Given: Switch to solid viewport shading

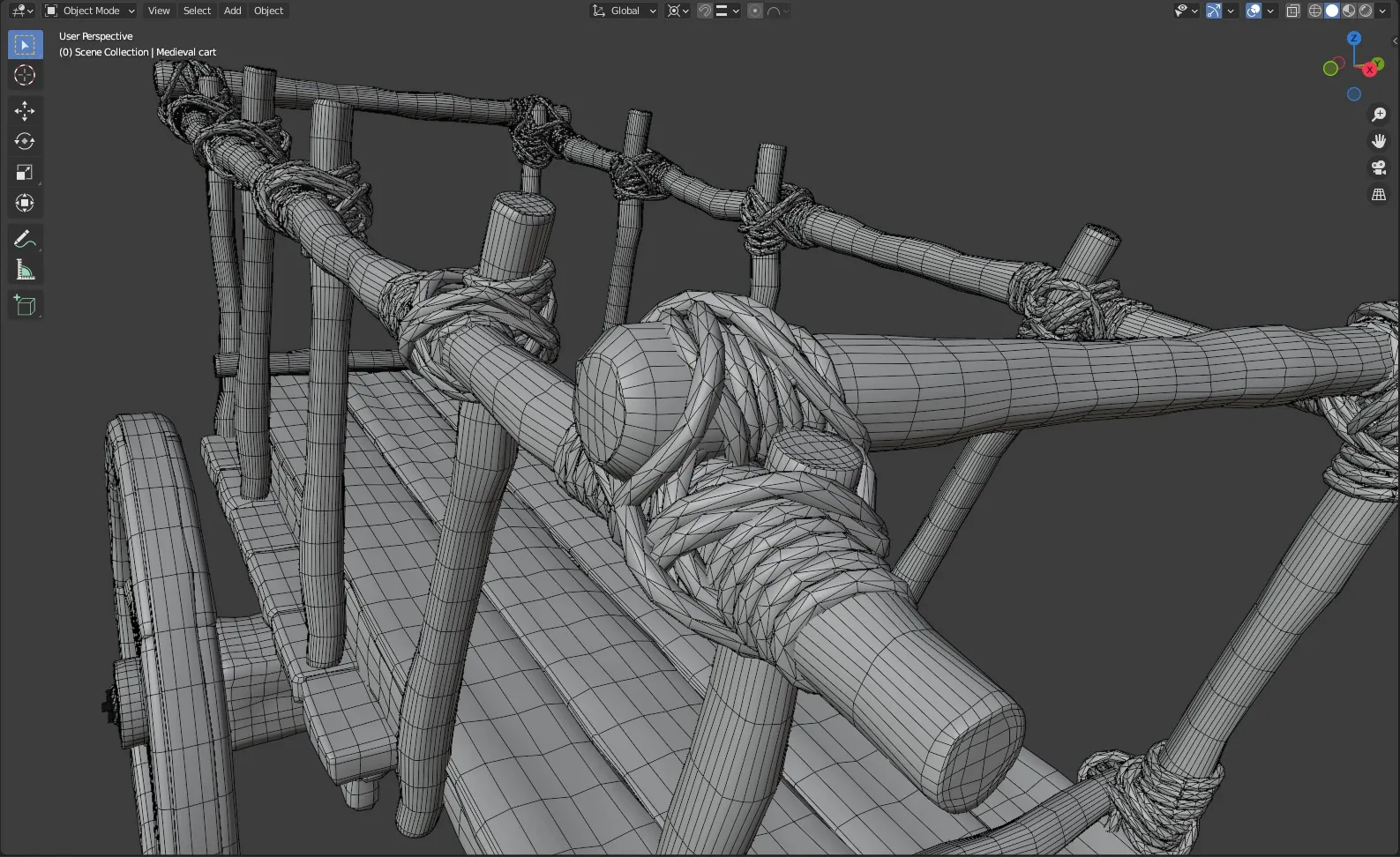Looking at the screenshot, I should [x=1332, y=11].
